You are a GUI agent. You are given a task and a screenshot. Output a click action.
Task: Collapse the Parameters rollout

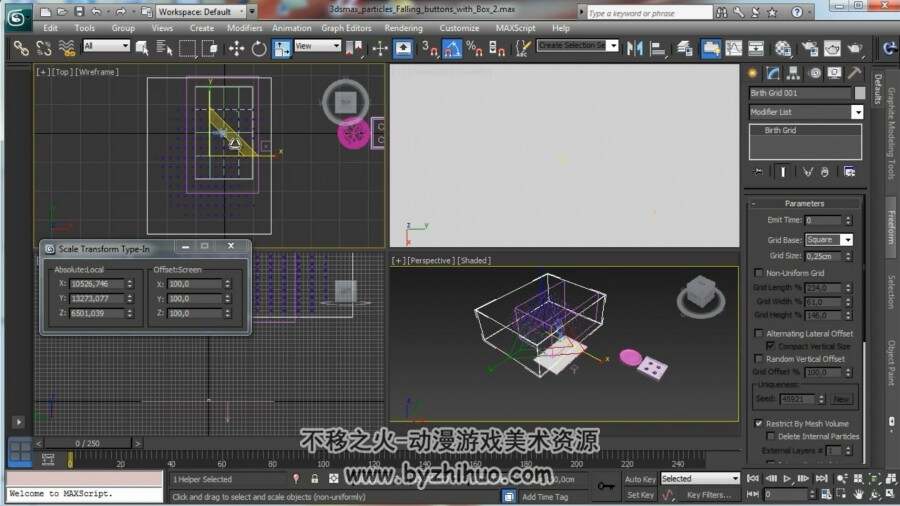coord(804,203)
